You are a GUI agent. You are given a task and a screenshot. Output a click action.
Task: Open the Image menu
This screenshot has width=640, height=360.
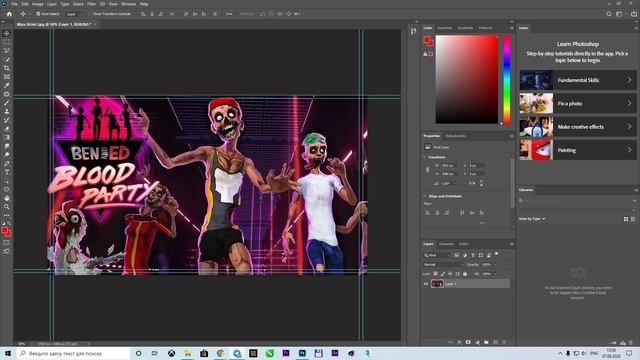(38, 4)
